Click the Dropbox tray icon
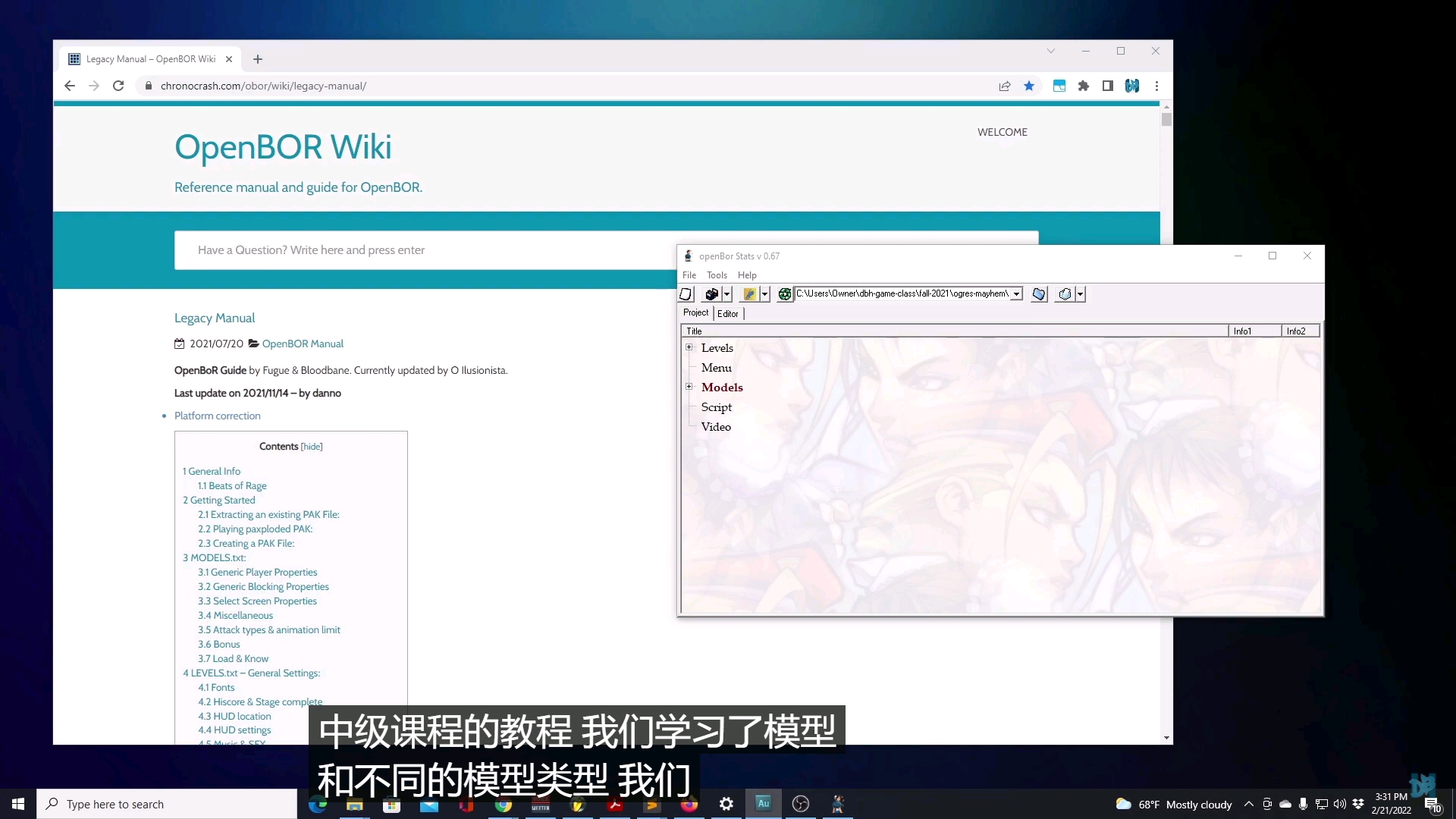This screenshot has height=819, width=1456. (x=1358, y=804)
